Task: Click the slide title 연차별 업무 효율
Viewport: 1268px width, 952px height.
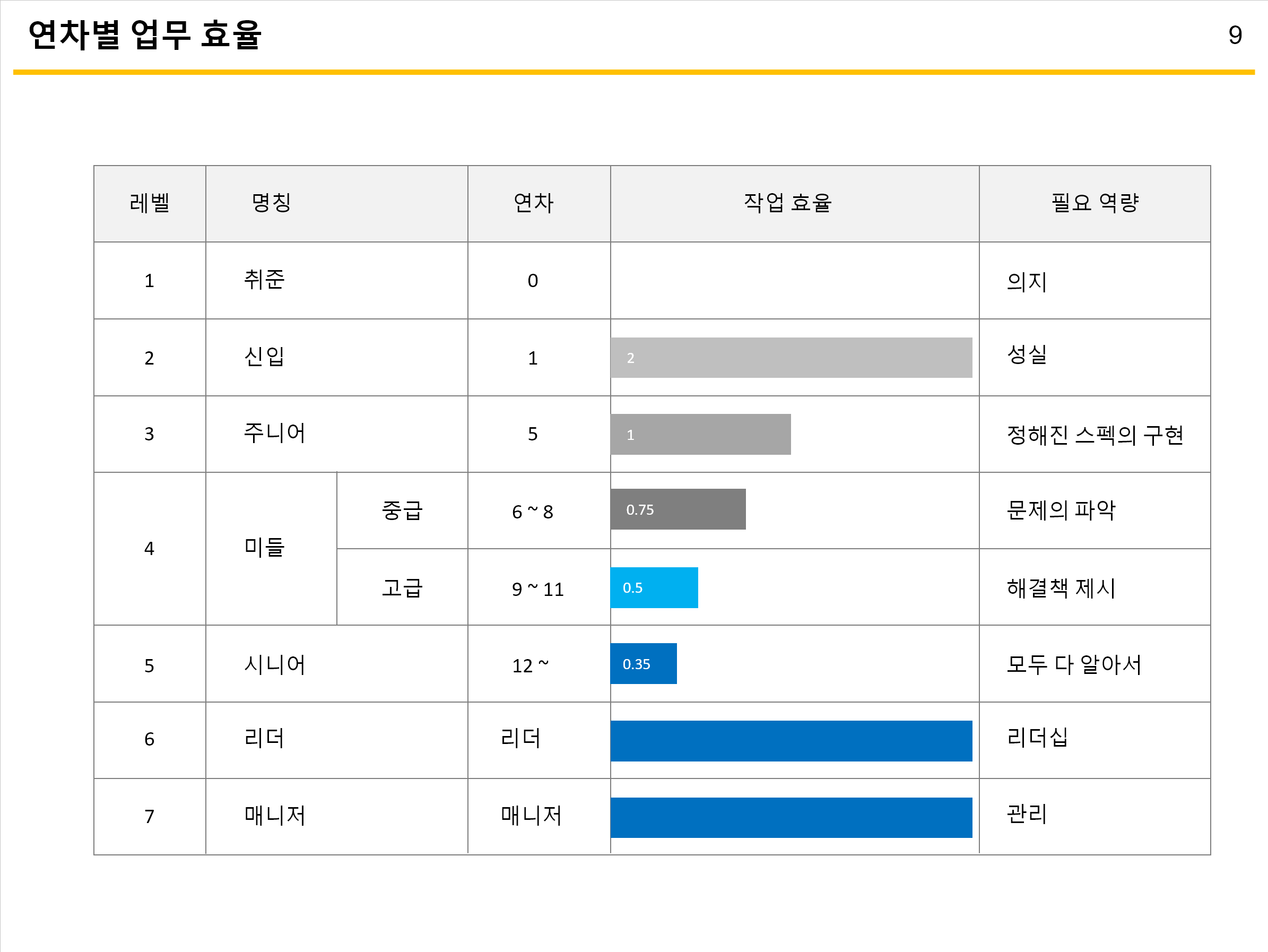Action: (x=145, y=35)
